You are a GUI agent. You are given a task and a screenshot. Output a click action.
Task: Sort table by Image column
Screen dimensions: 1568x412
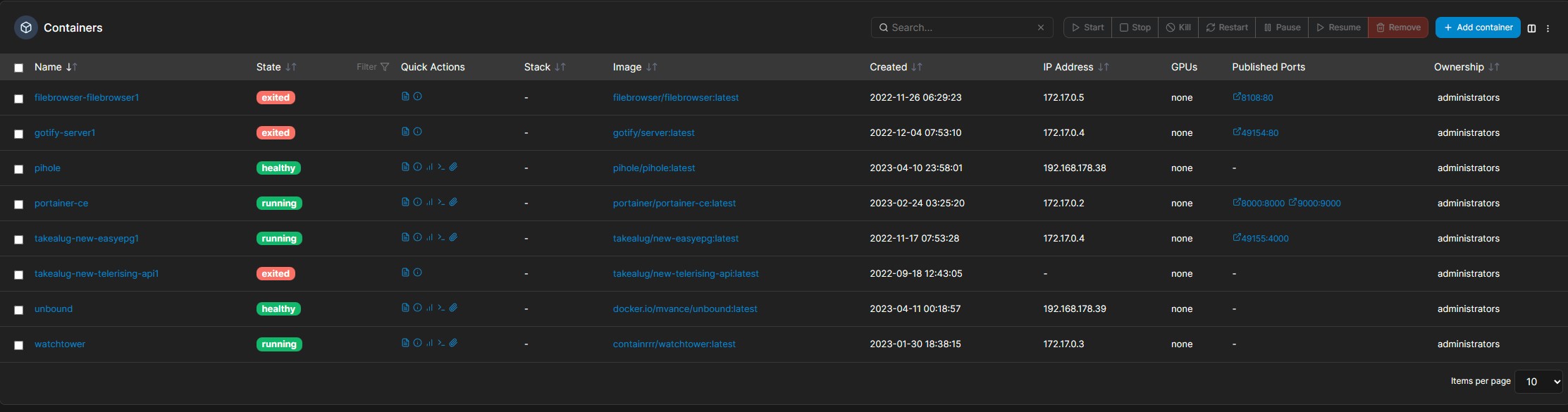pos(635,67)
